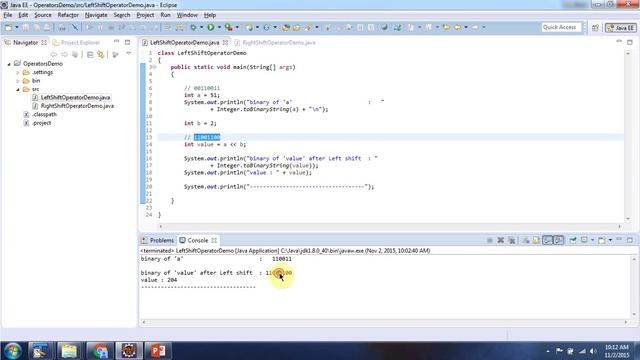
Task: Expand the .settings folder
Action: tap(18, 73)
